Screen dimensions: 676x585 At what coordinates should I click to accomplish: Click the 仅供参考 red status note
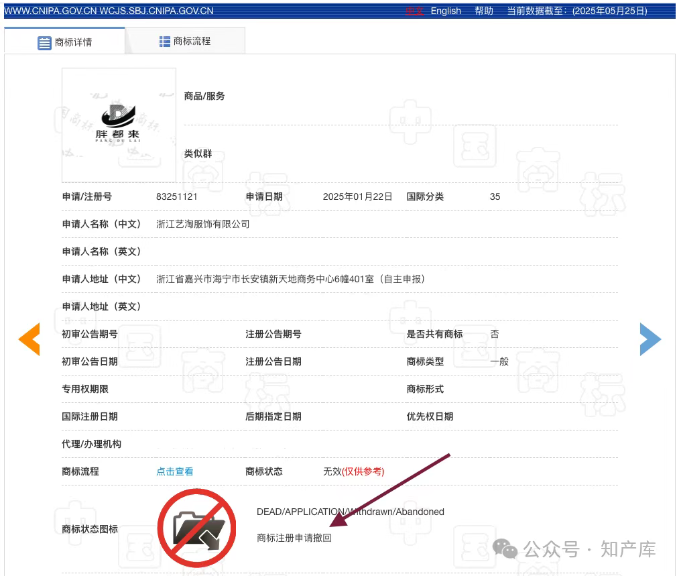point(363,471)
